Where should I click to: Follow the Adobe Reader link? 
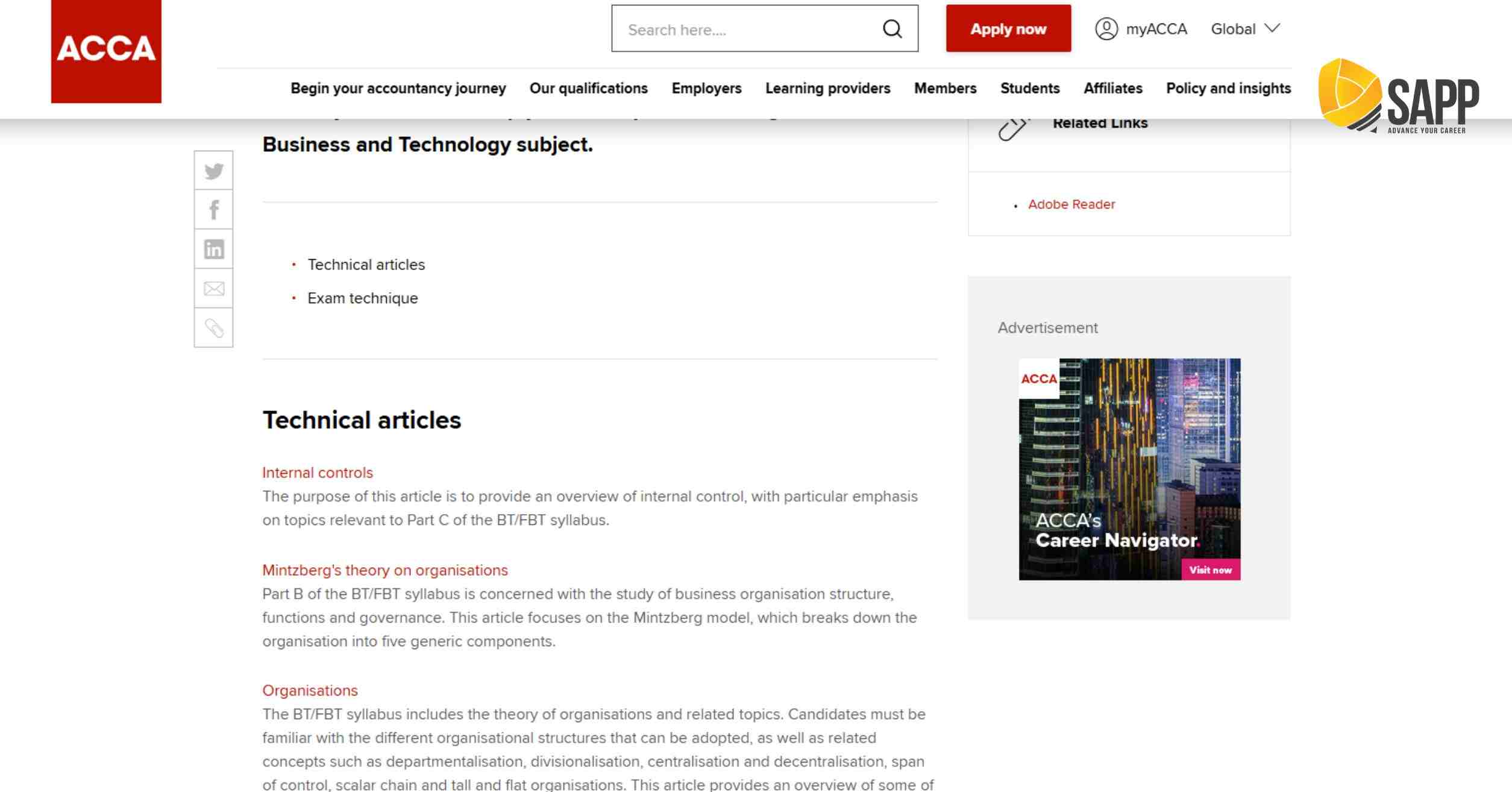(1071, 204)
